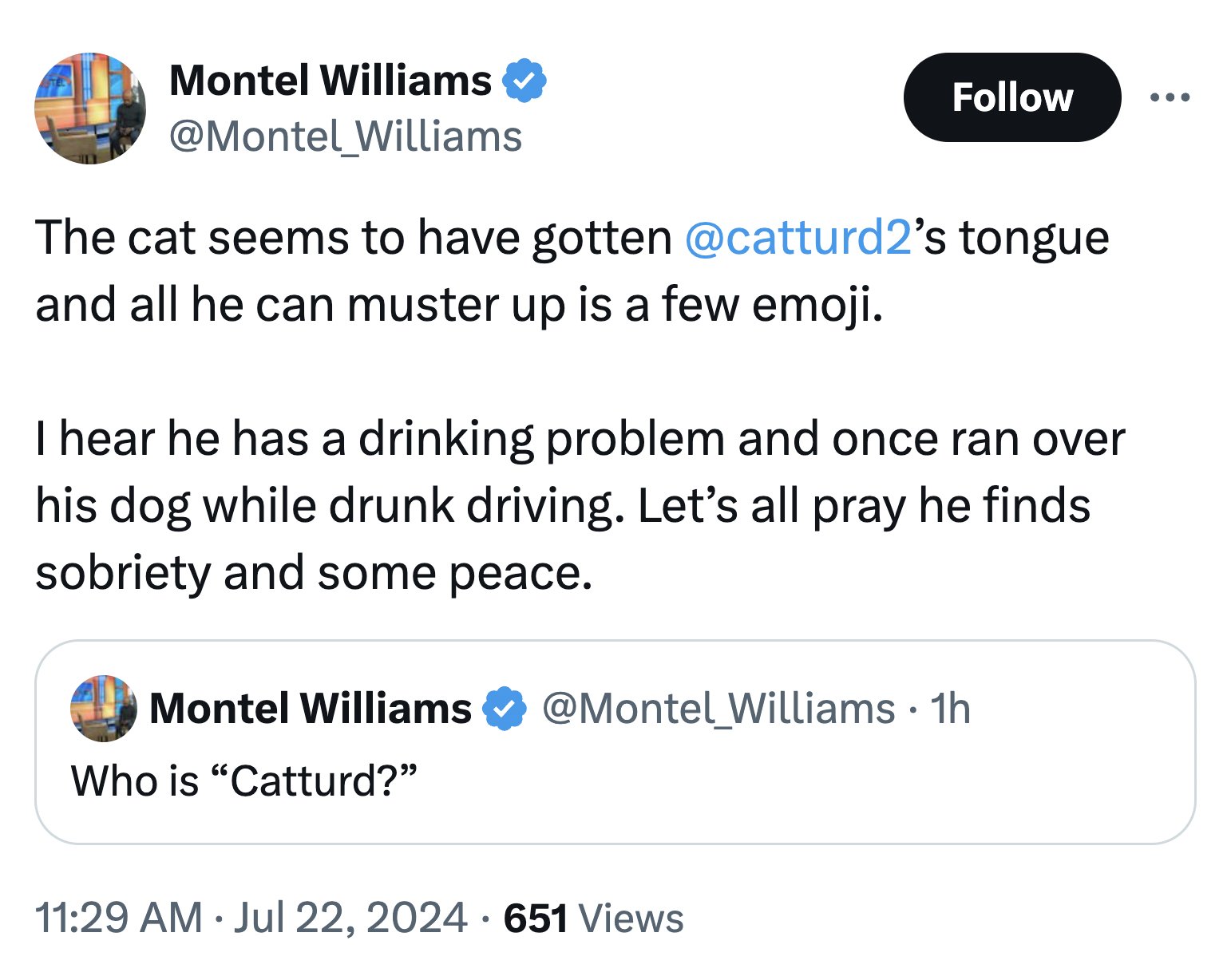Click the Jul 22, 2024 date
Viewport: 1231px width, 980px height.
(350, 917)
